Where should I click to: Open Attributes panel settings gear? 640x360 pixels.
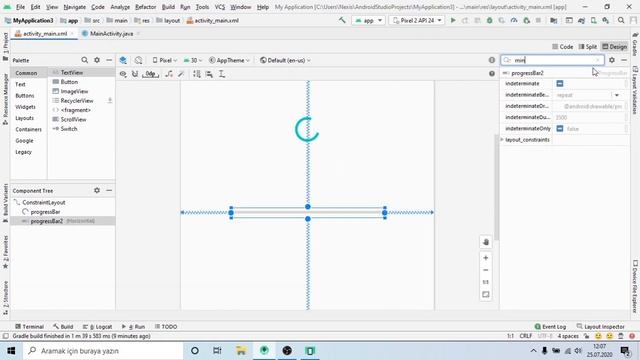611,60
